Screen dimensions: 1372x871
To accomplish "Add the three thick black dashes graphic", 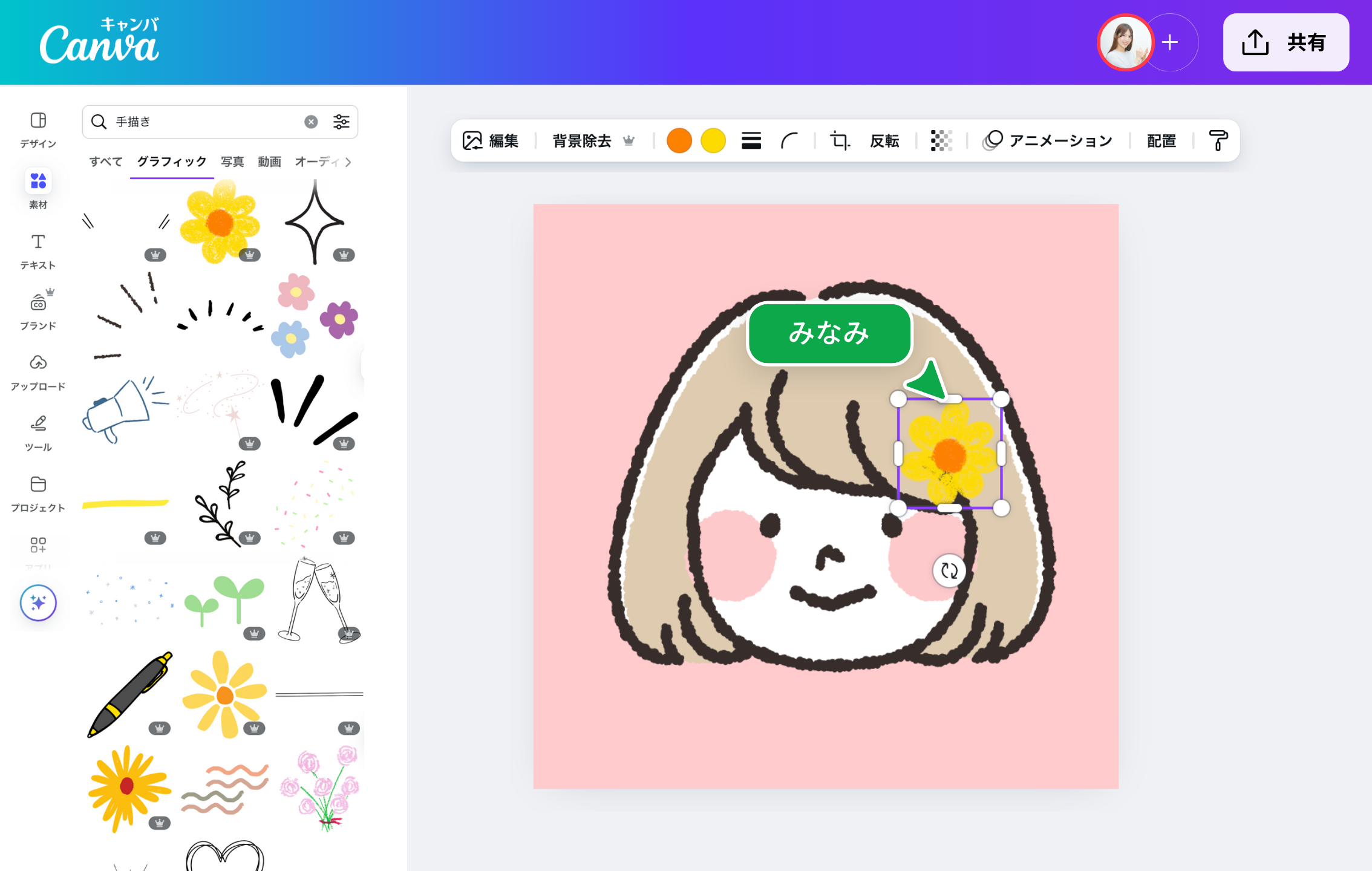I will click(x=315, y=410).
